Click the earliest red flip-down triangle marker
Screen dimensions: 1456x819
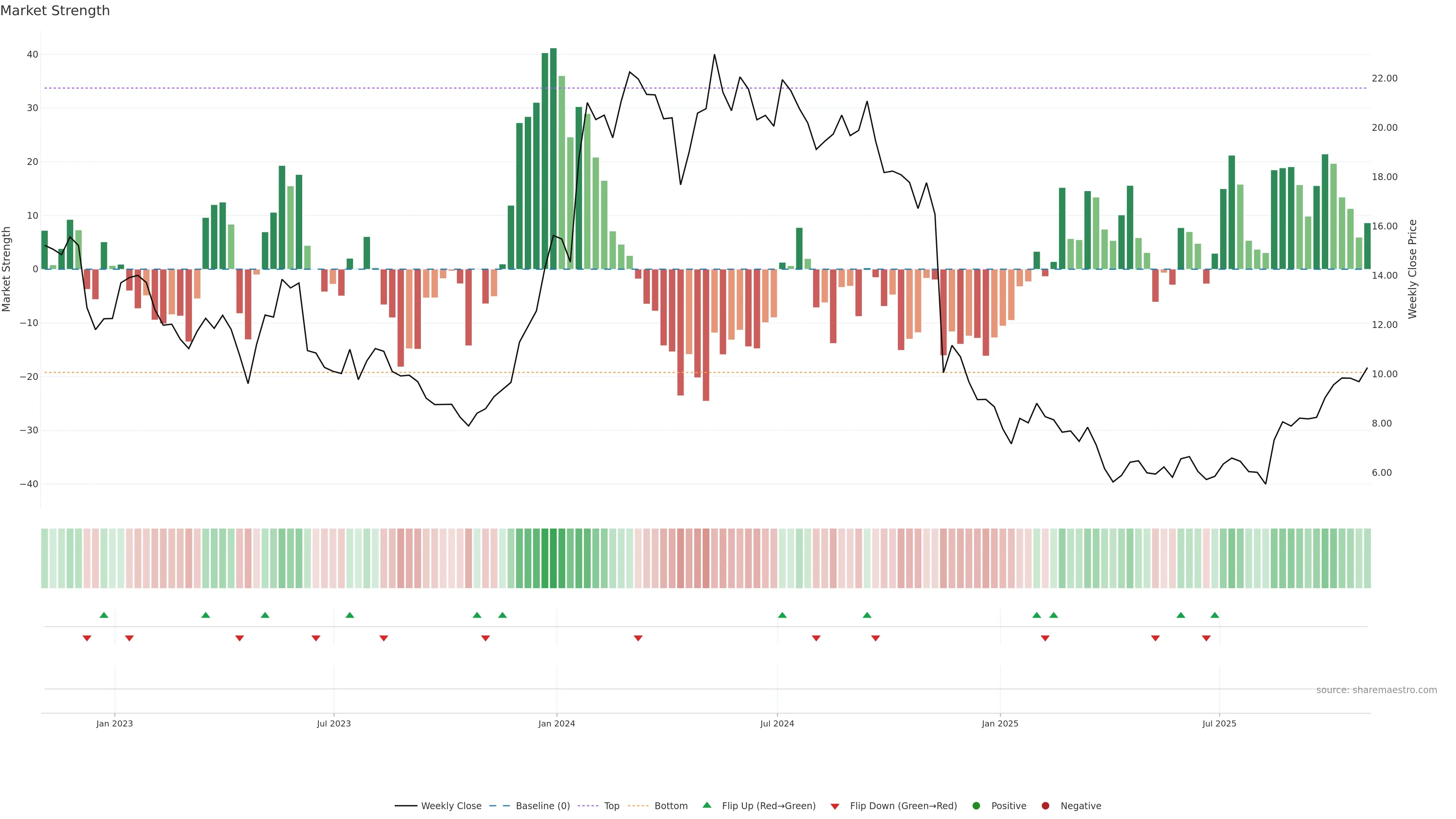point(87,638)
